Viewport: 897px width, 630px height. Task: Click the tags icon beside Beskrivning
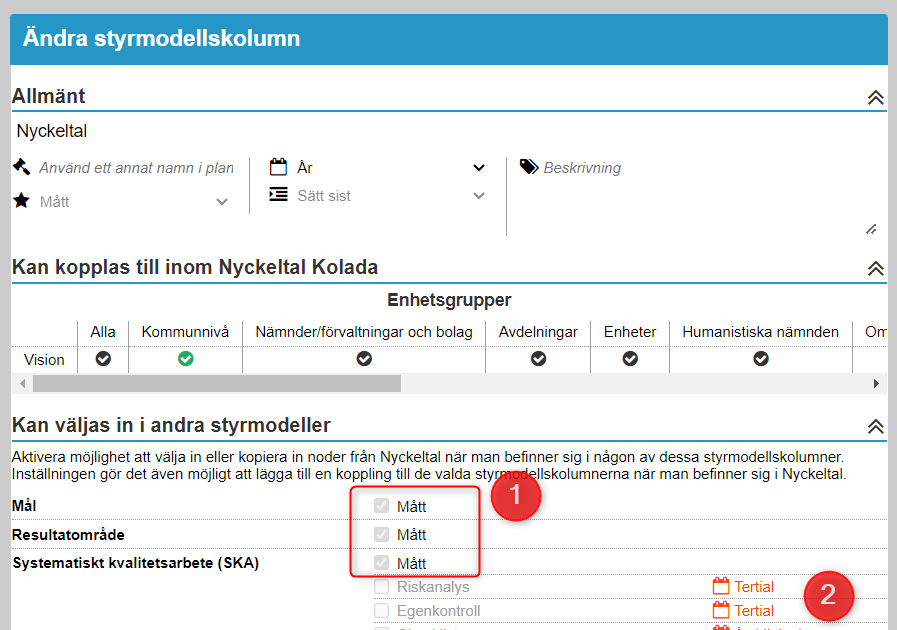[529, 167]
